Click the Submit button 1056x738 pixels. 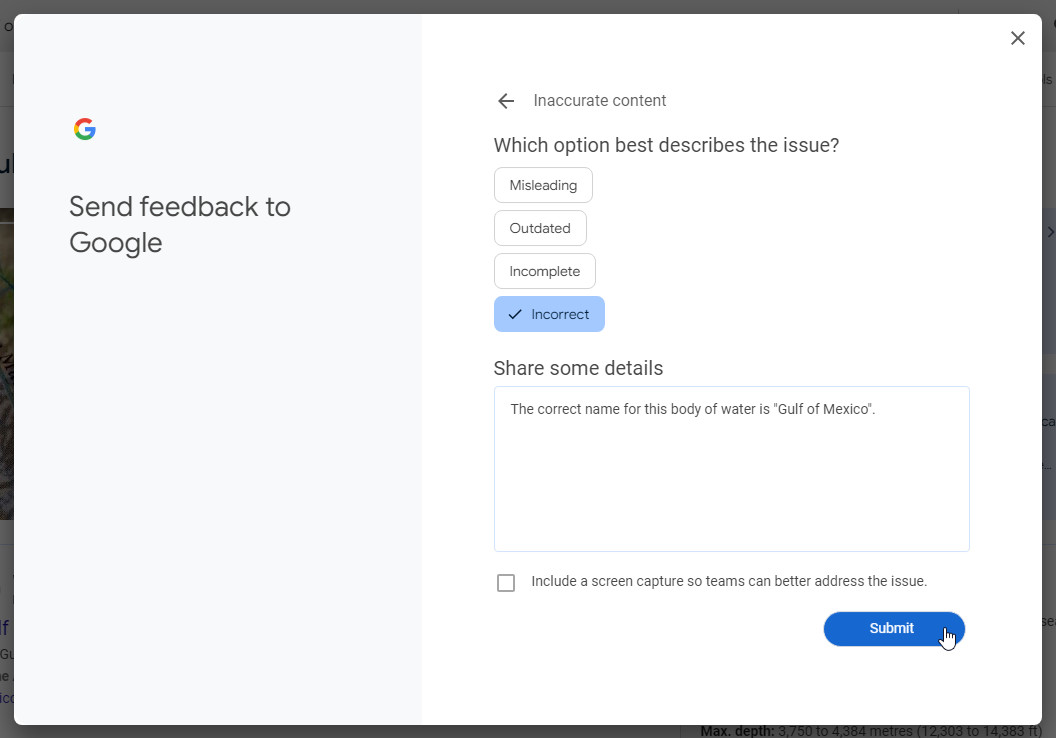coord(893,629)
